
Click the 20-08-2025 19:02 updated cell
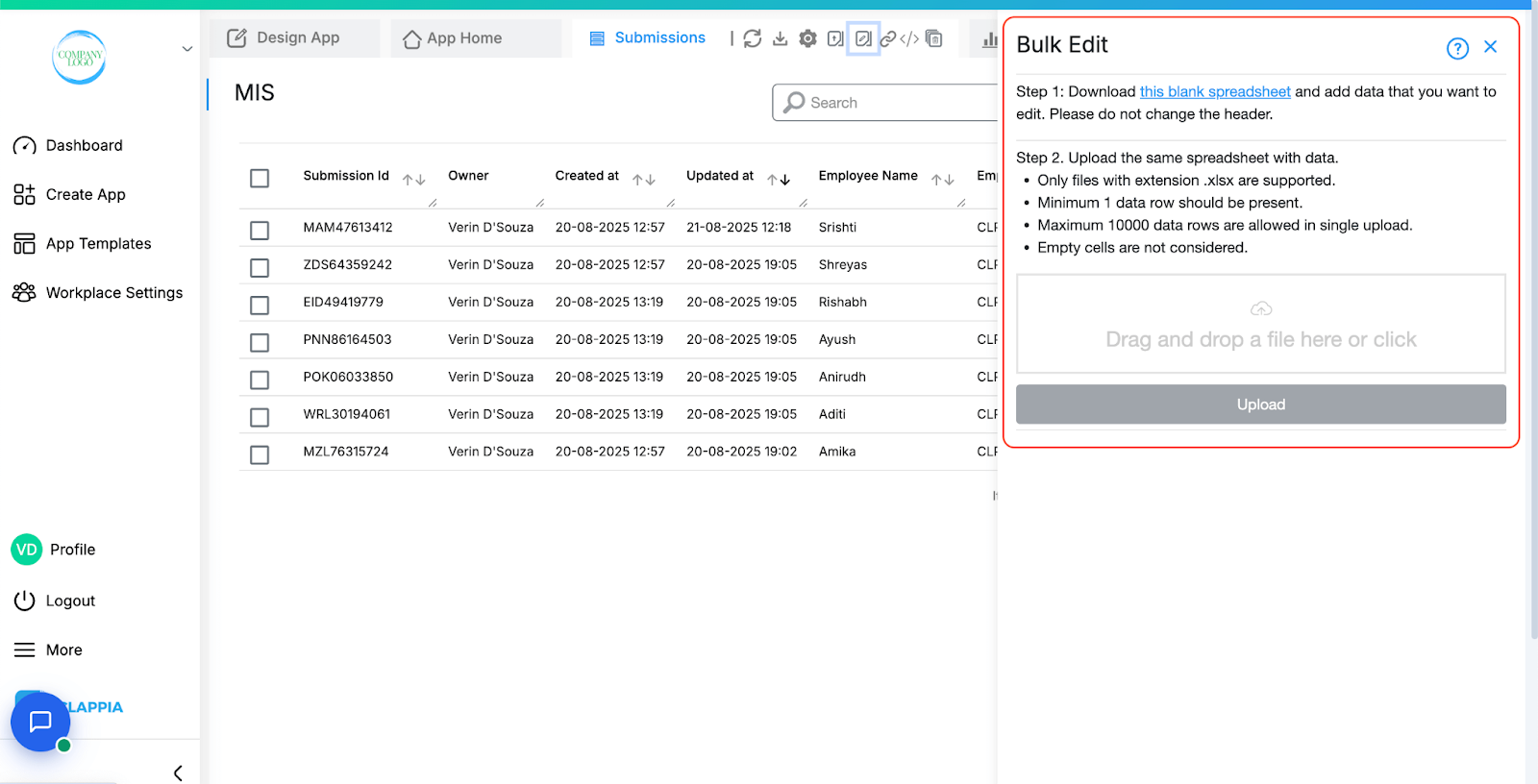tap(742, 453)
